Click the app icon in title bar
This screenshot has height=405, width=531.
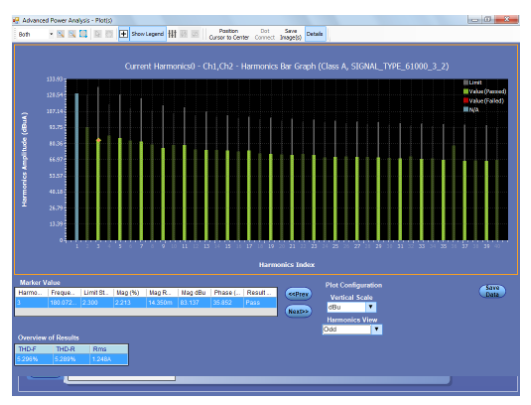(x=16, y=20)
